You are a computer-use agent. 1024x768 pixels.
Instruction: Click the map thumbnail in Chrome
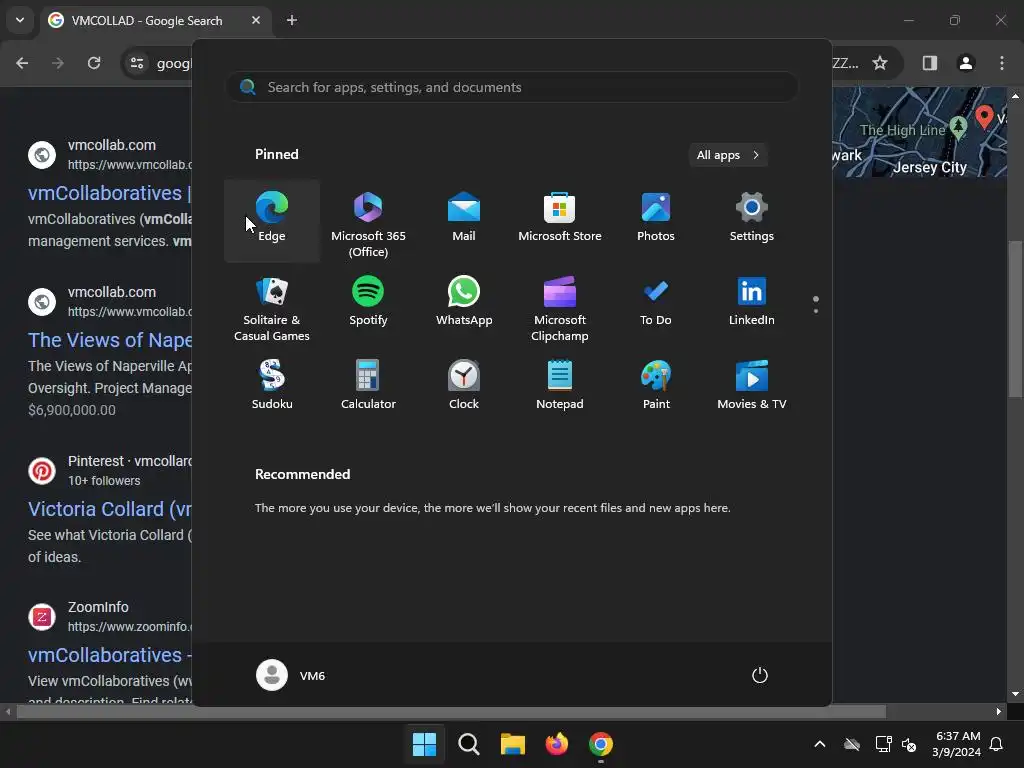click(x=920, y=133)
